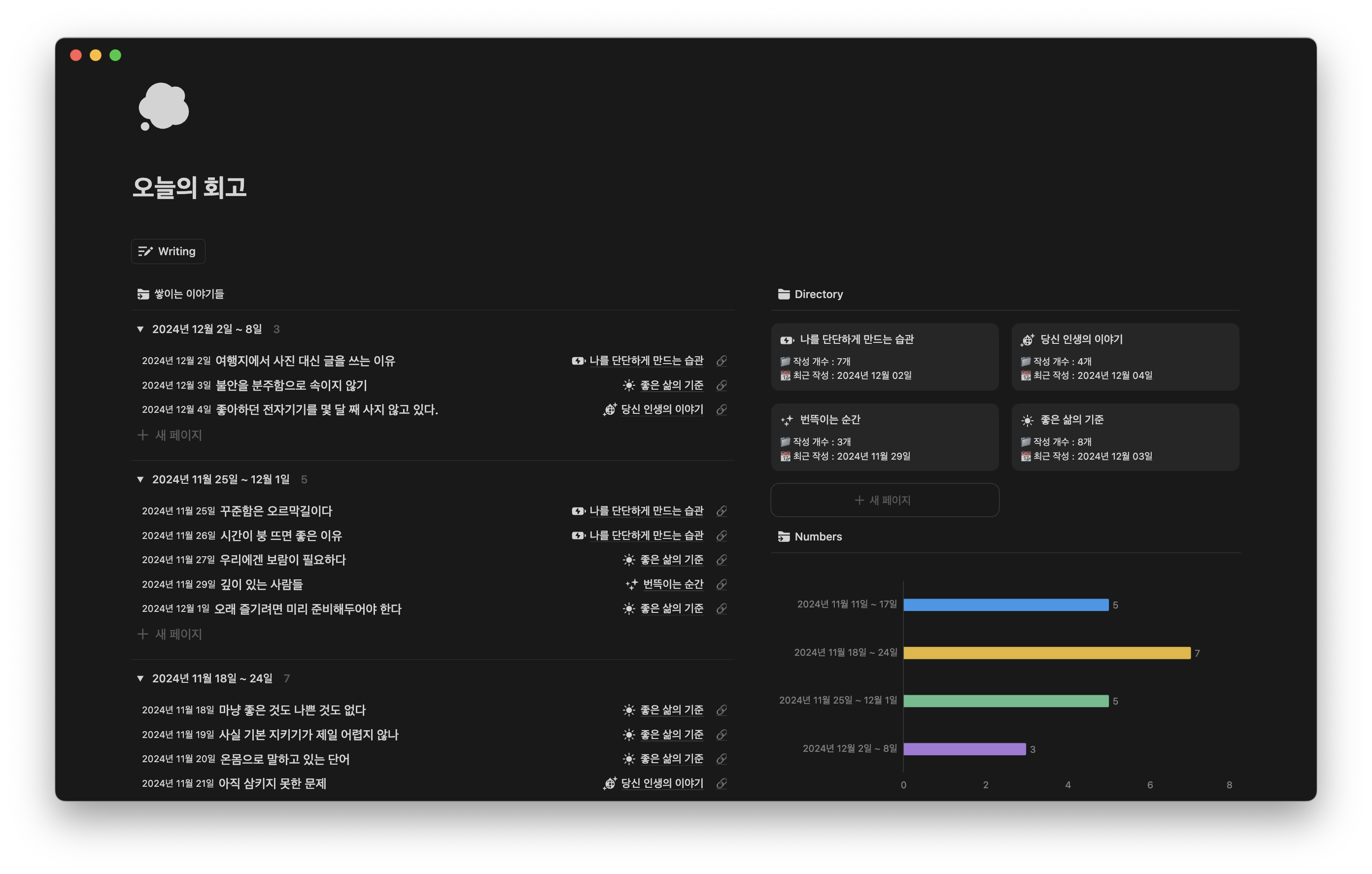Collapse the 2024년 12월 2일 ~ 8일 group
Screen dimensions: 1372x874
(x=140, y=329)
